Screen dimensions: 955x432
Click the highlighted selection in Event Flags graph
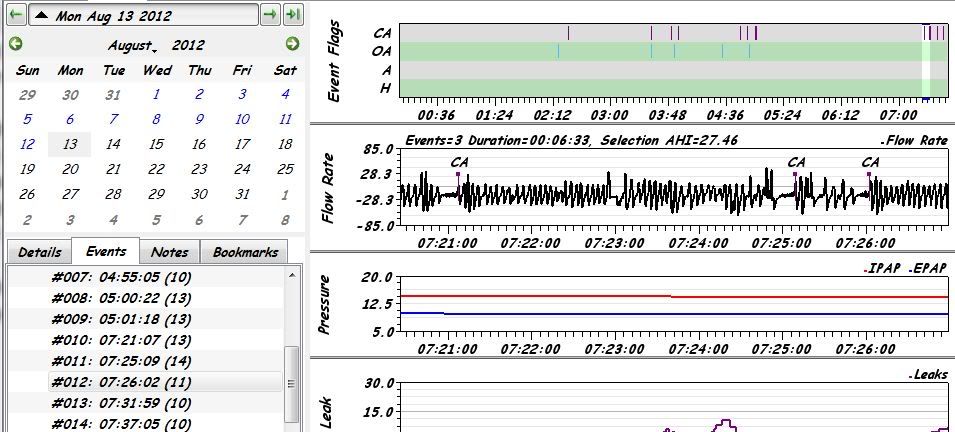[x=926, y=62]
